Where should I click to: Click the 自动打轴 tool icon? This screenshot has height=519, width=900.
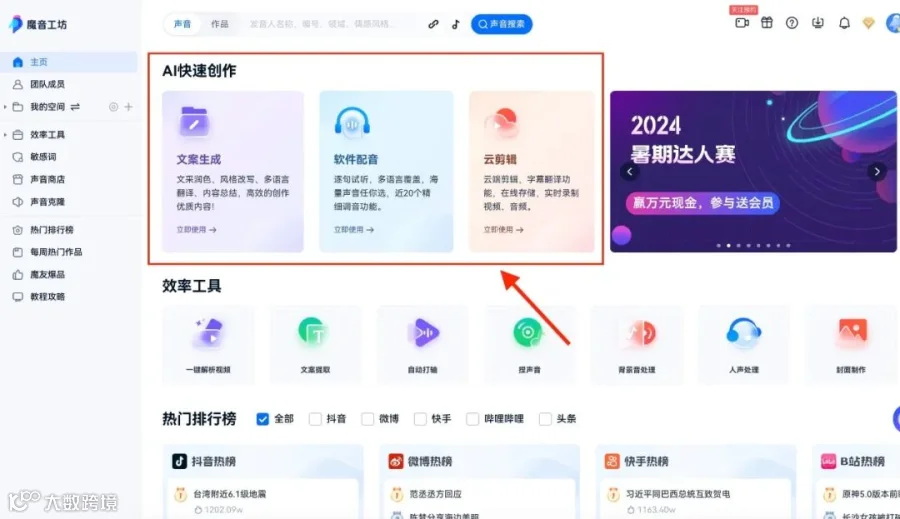pos(422,332)
